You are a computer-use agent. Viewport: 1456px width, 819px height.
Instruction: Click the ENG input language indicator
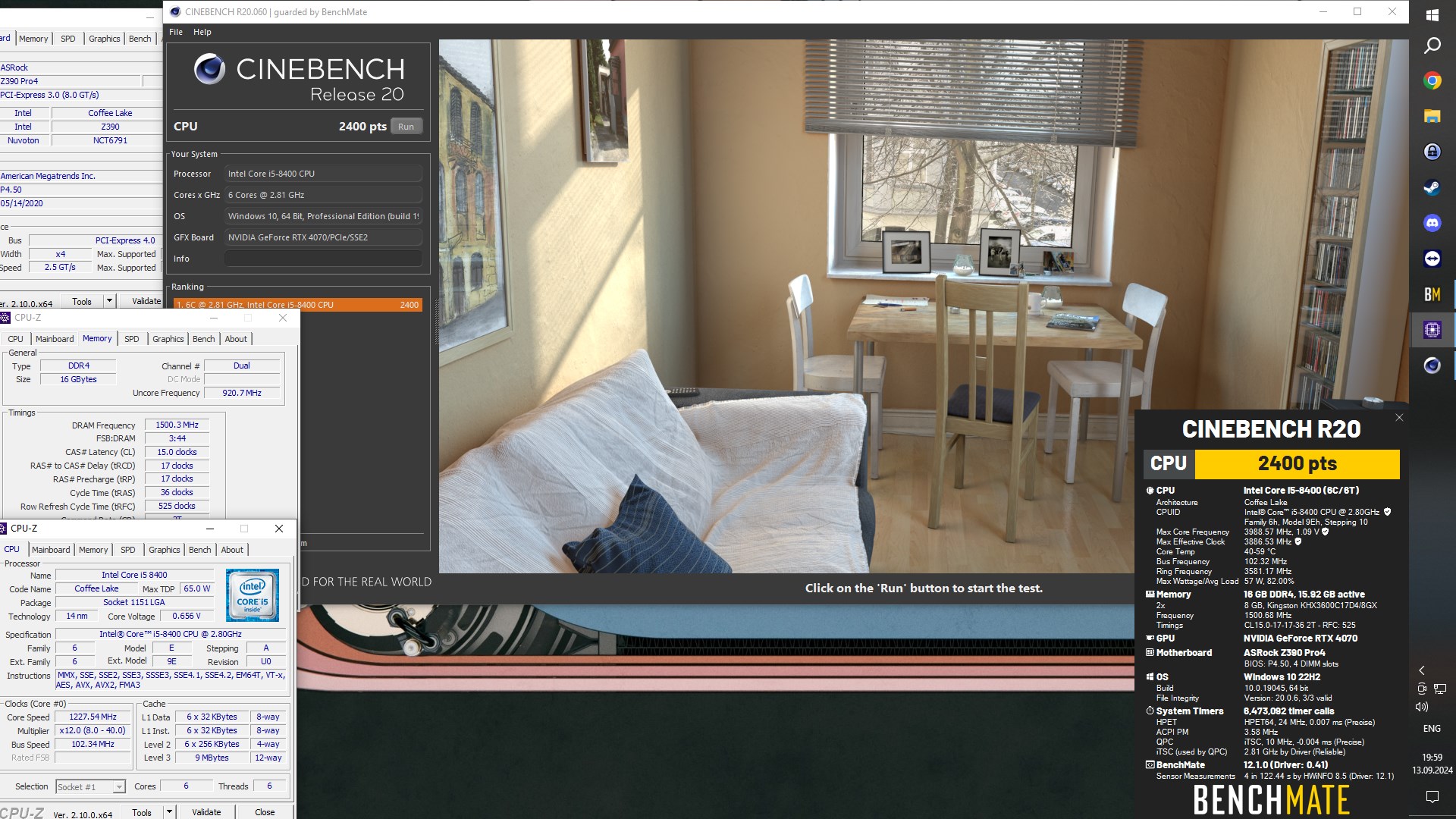[1432, 729]
